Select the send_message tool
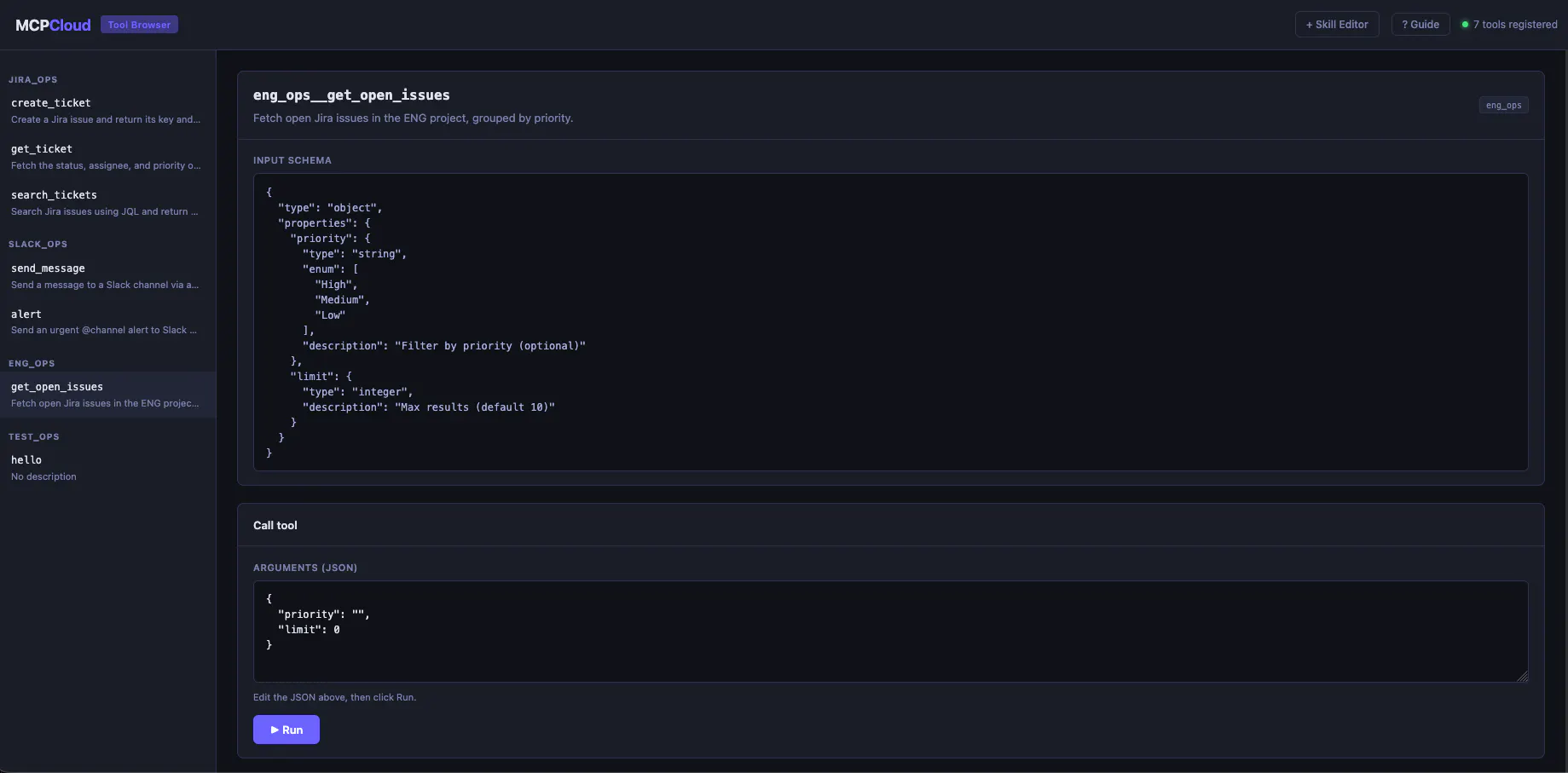 point(107,276)
